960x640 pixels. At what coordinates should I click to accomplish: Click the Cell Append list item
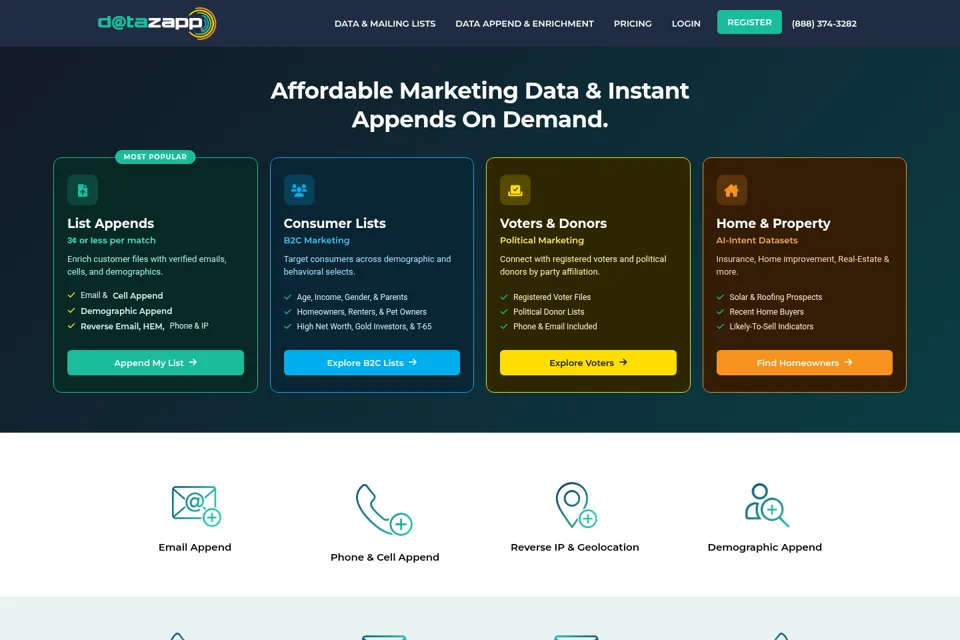click(x=137, y=296)
